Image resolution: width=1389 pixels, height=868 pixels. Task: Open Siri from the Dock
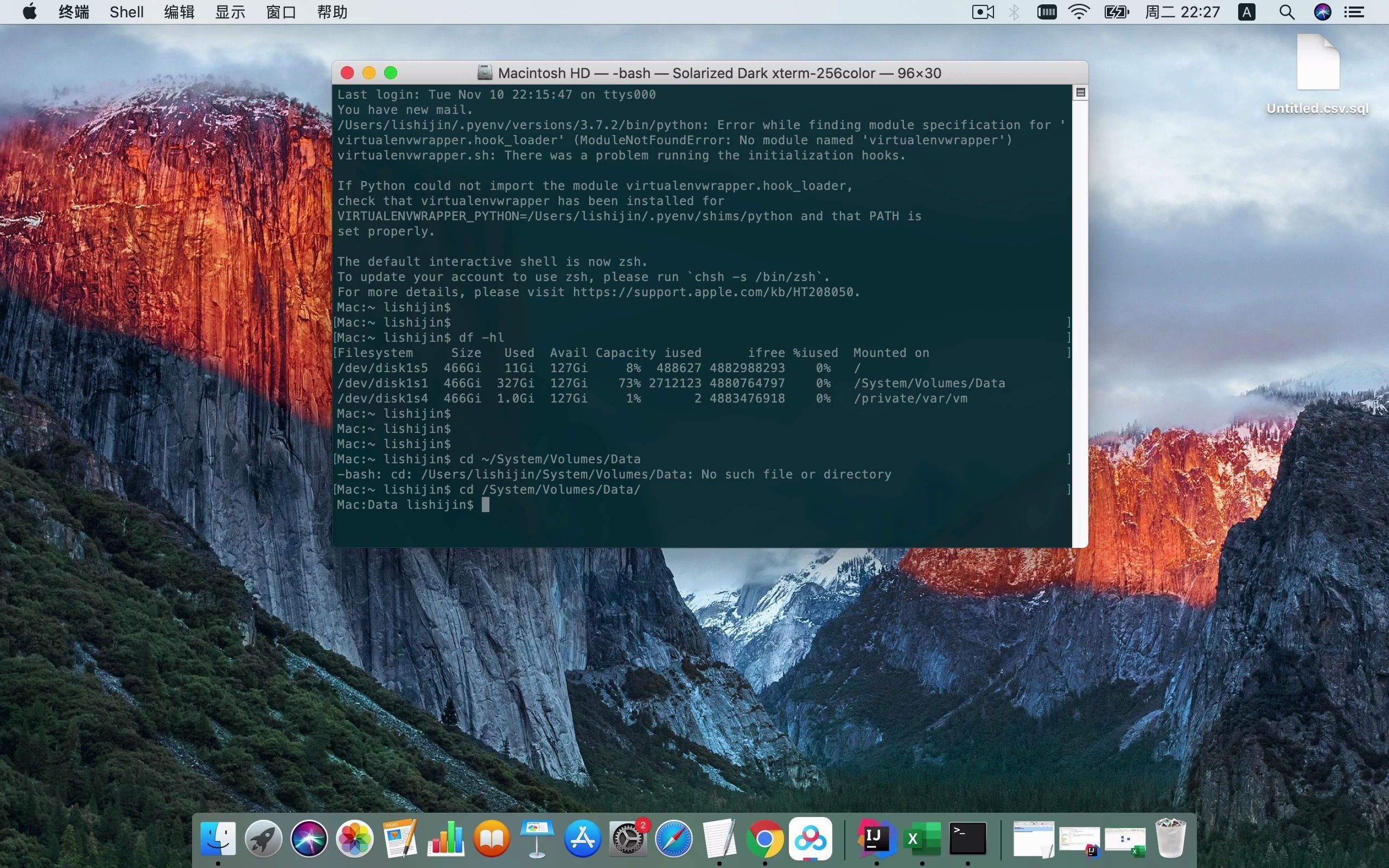(309, 839)
